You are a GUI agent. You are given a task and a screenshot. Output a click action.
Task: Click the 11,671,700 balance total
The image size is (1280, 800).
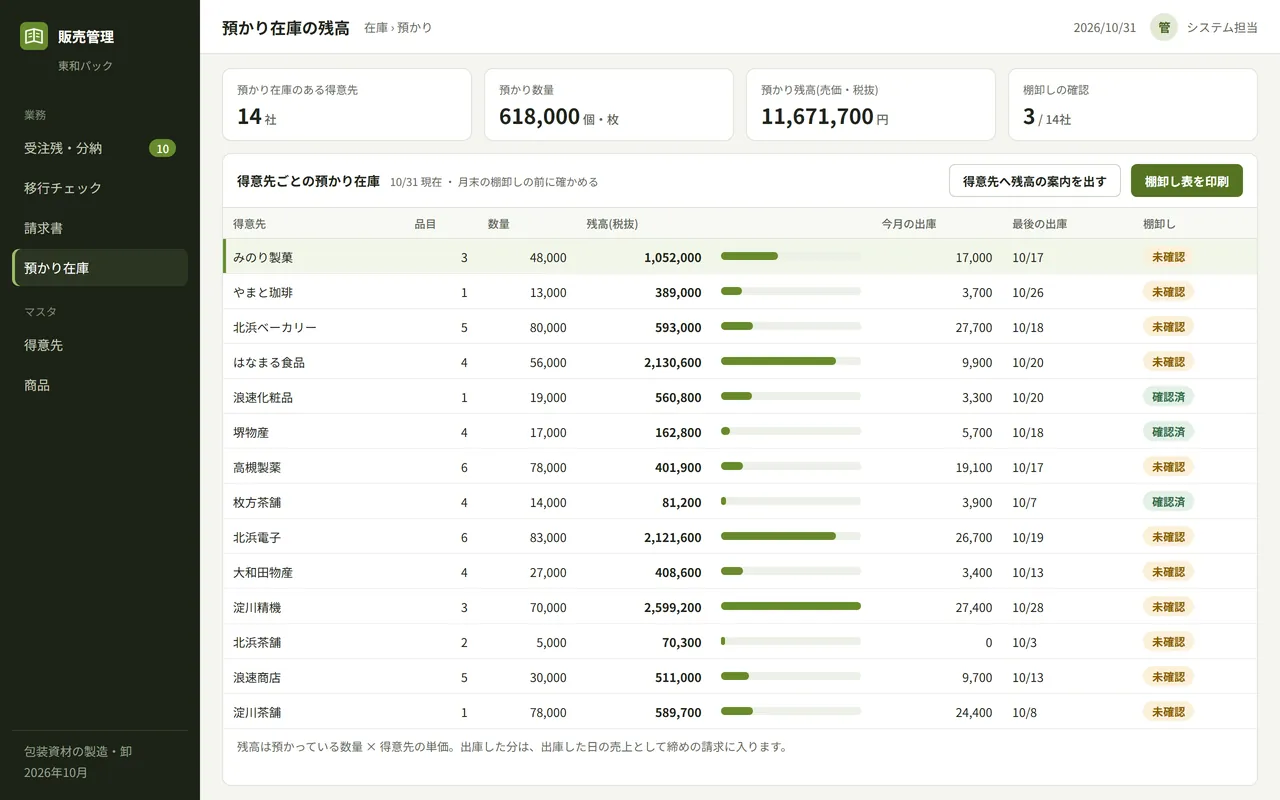coord(818,116)
